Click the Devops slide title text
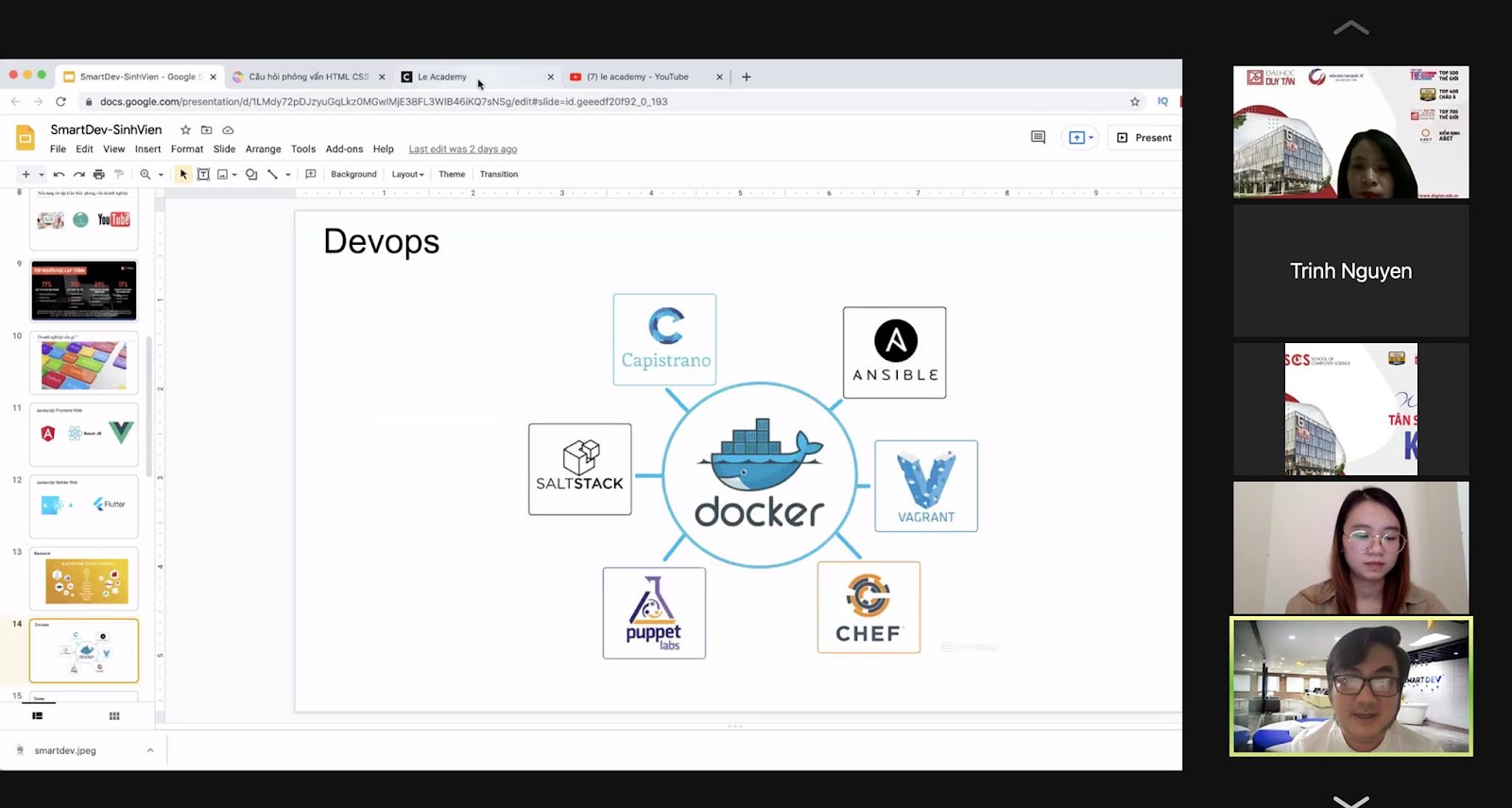Screen dimensions: 1512x808 click(x=382, y=242)
